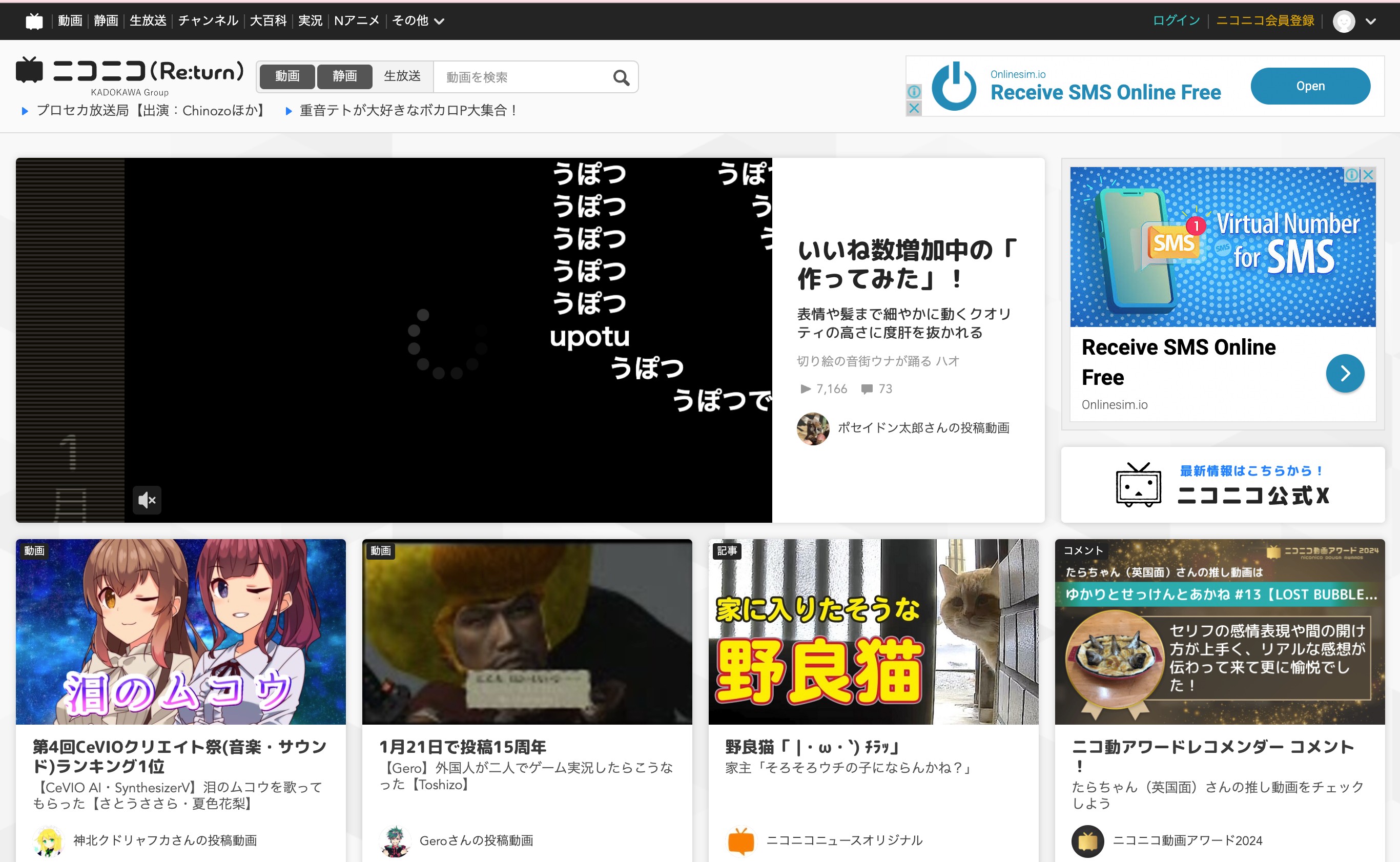Click the sidebar ad info icon

1351,174
